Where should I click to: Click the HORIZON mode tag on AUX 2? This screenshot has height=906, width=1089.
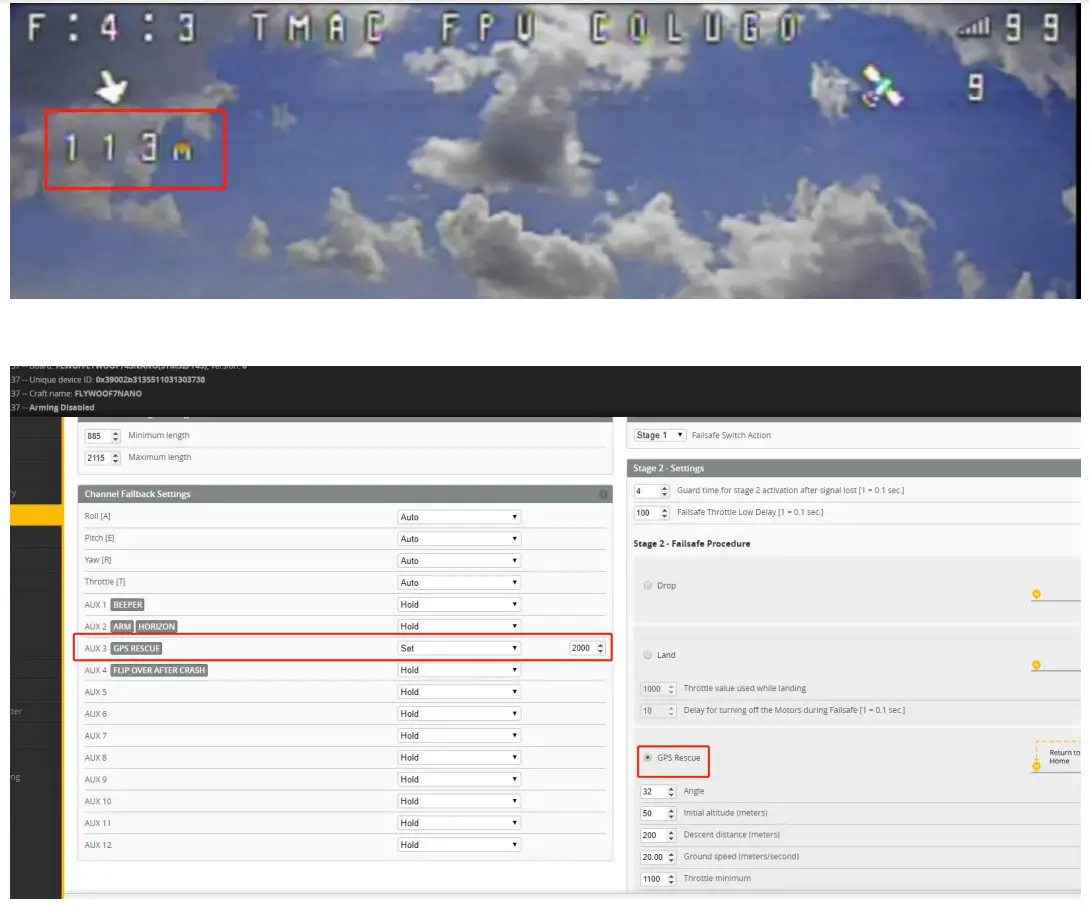click(x=156, y=626)
